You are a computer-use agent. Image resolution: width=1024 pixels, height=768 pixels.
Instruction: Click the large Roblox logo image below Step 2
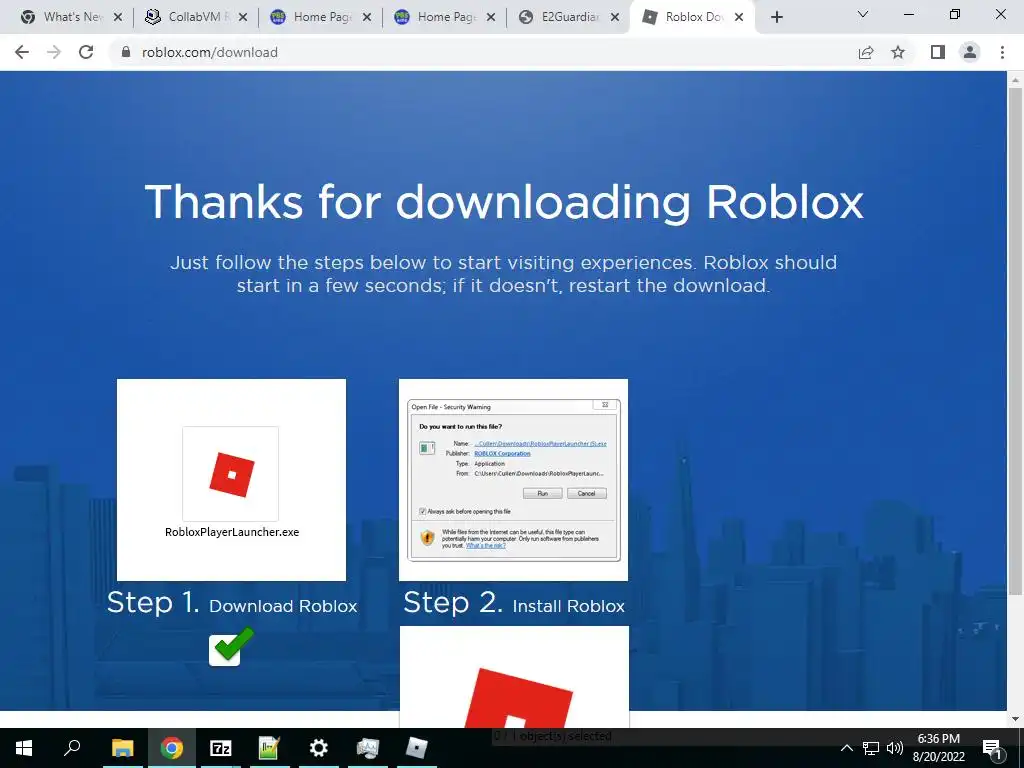pyautogui.click(x=514, y=677)
